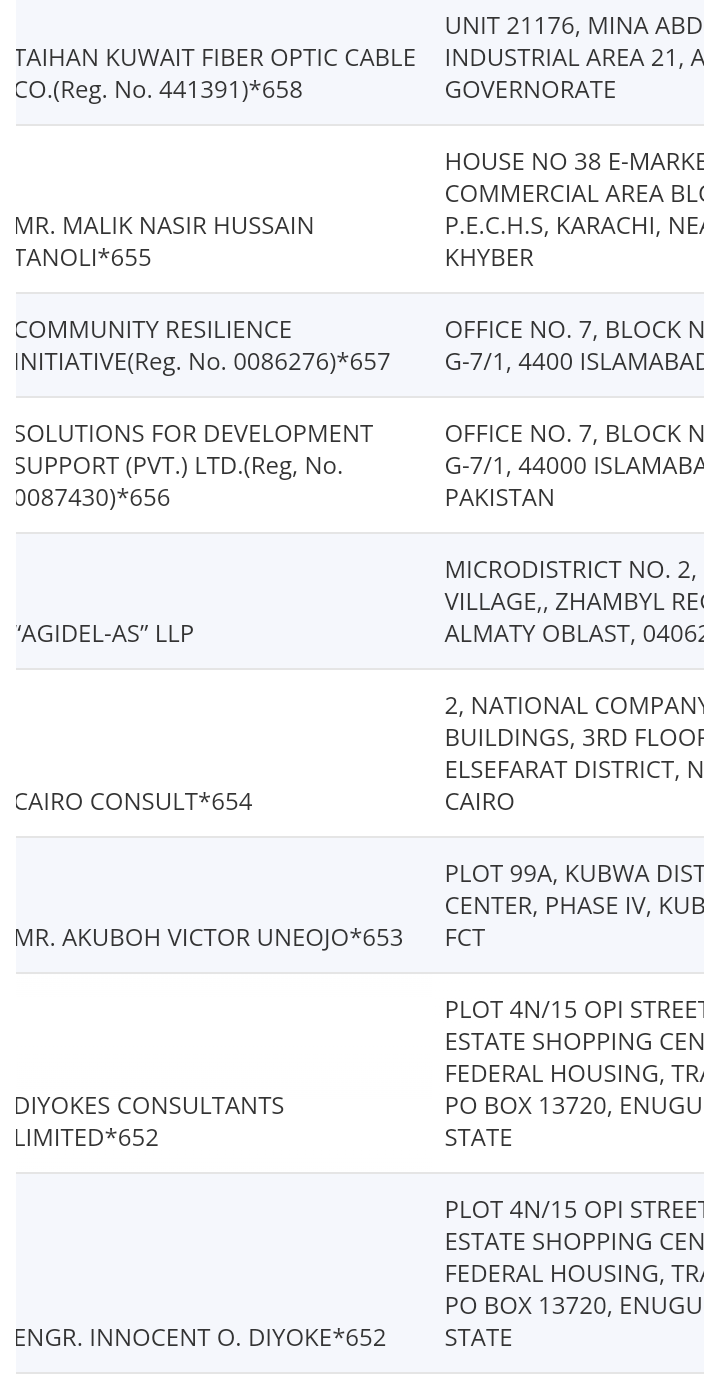The height and width of the screenshot is (1388, 718).
Task: Click the "AGIDEL-AS" LLP firm name
Action: tap(104, 633)
